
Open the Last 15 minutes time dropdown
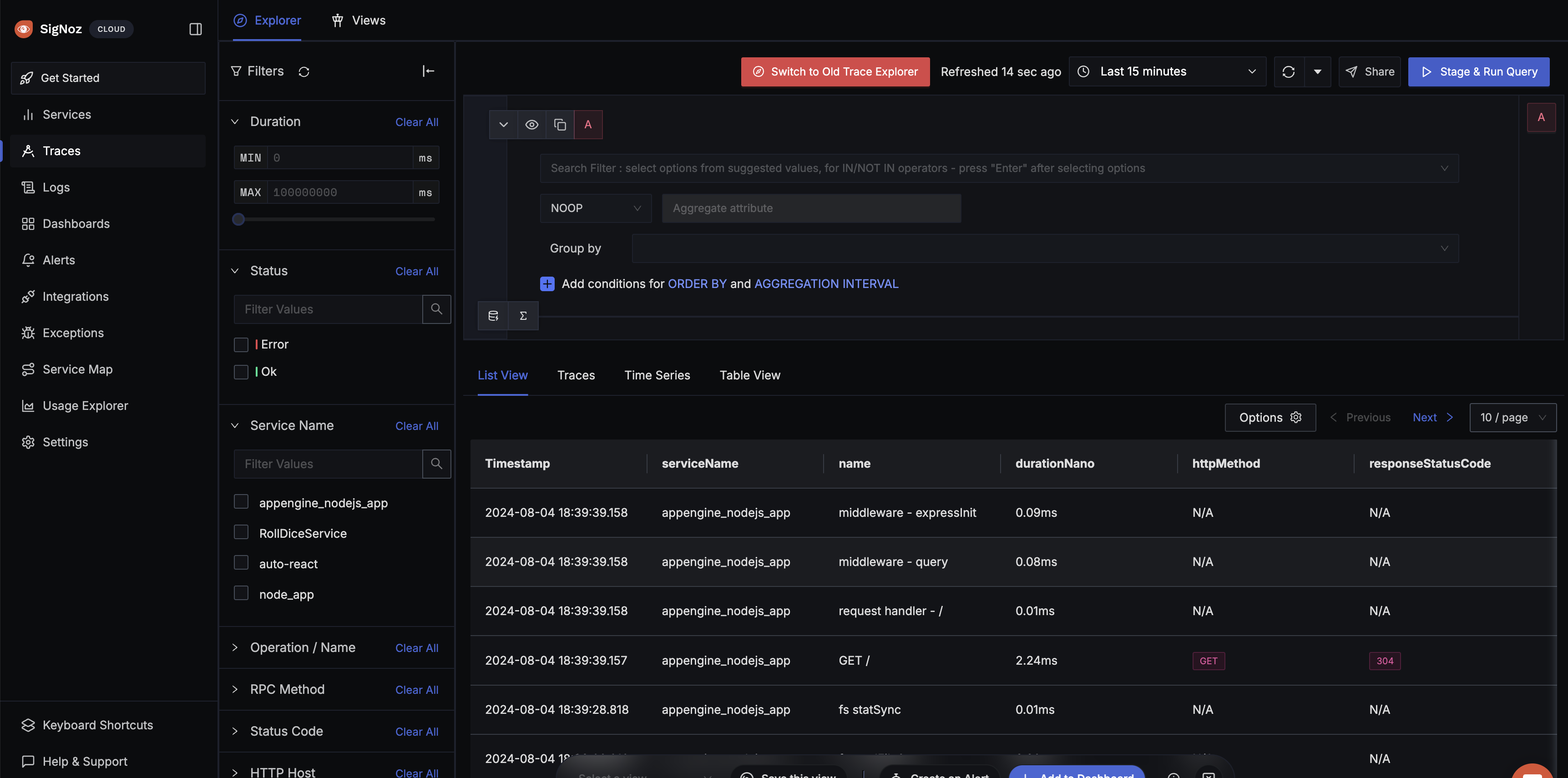click(1168, 72)
